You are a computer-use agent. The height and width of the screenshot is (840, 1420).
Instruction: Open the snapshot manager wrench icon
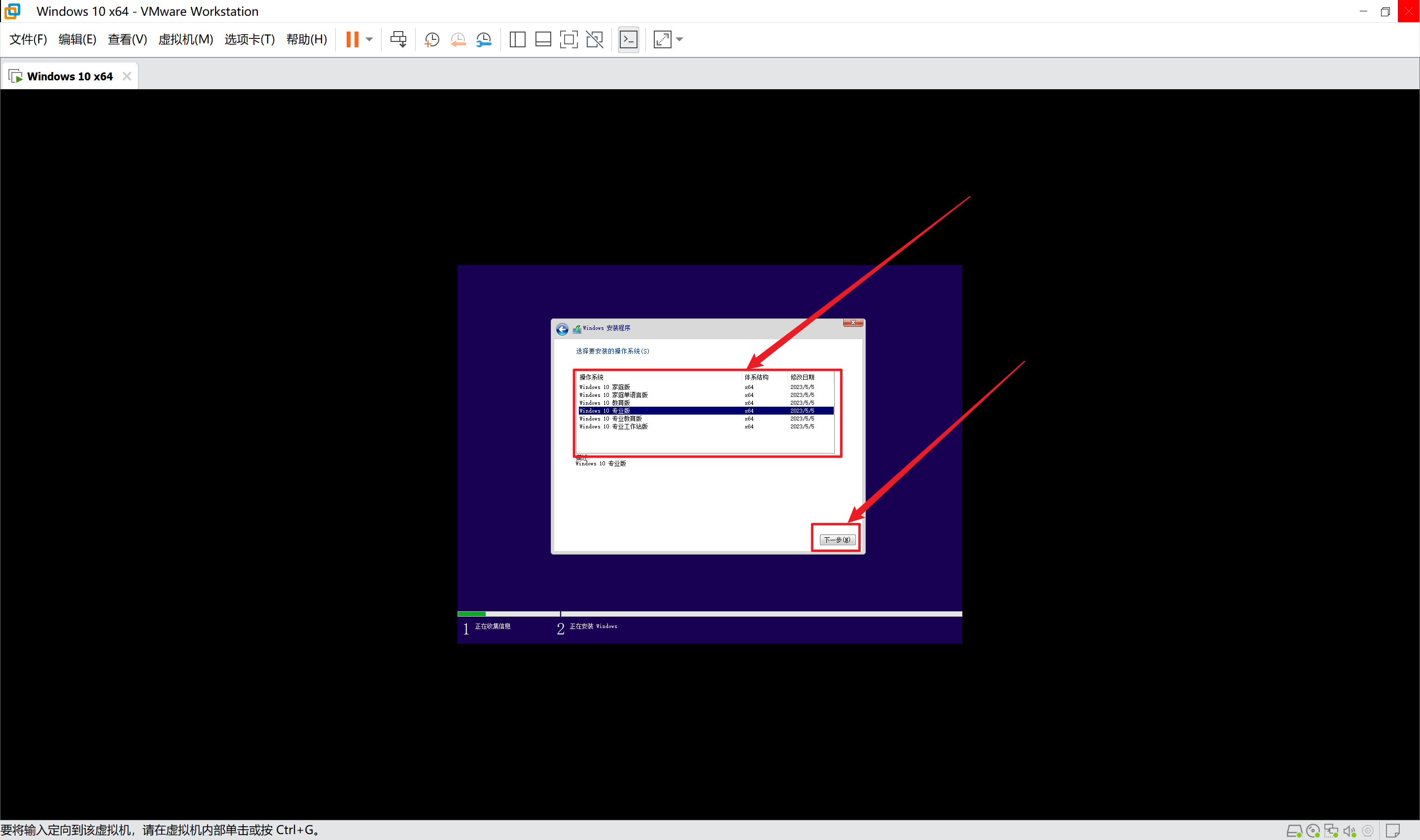484,39
